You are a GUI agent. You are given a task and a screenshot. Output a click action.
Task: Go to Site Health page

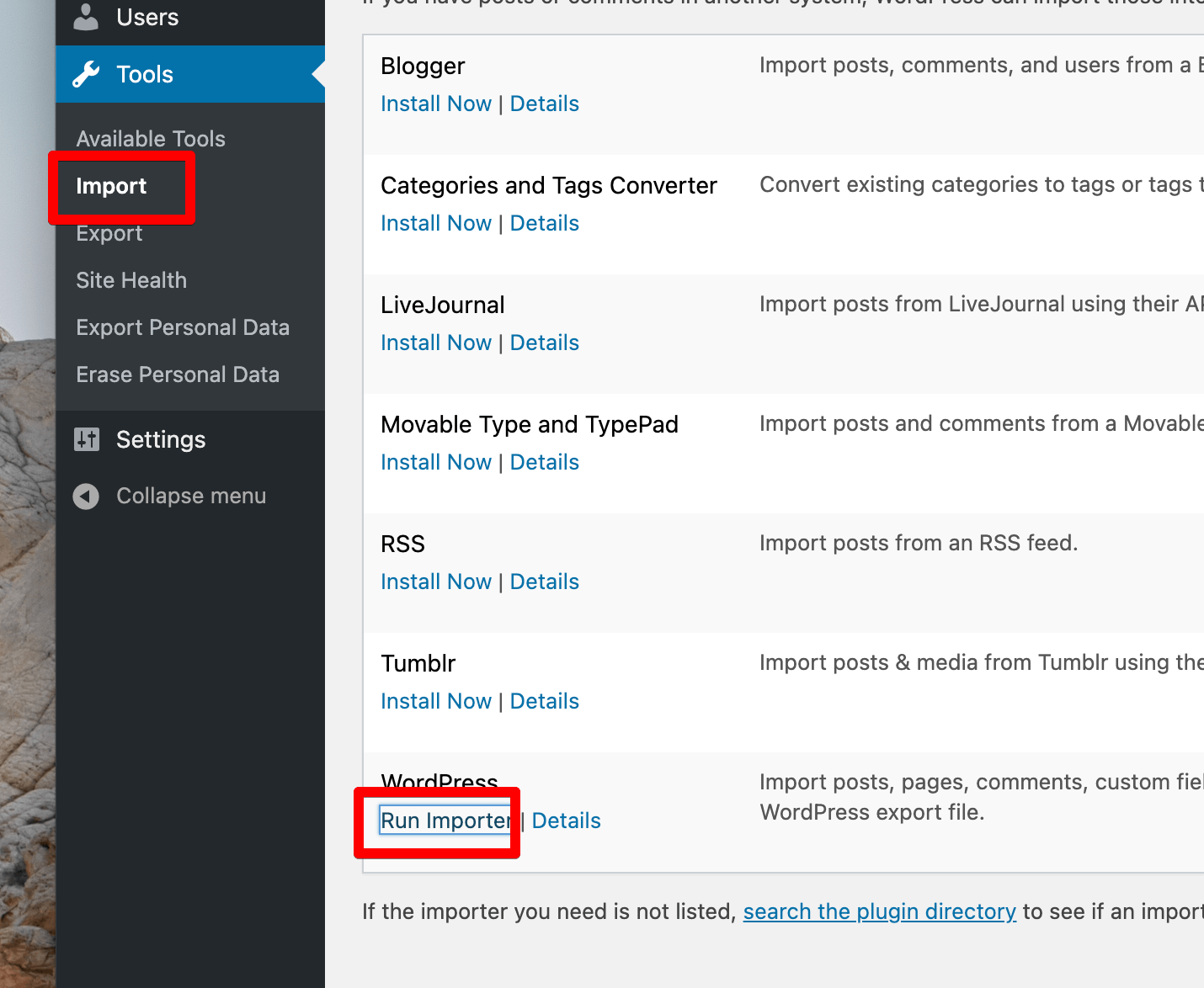(131, 280)
